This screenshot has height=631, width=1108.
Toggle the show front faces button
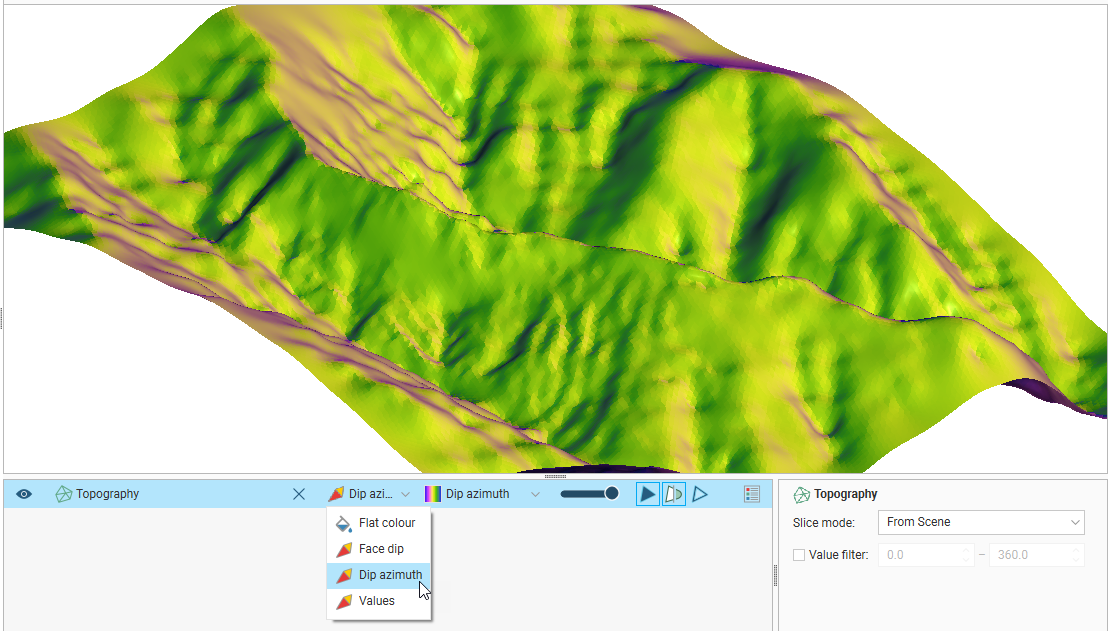tap(648, 494)
